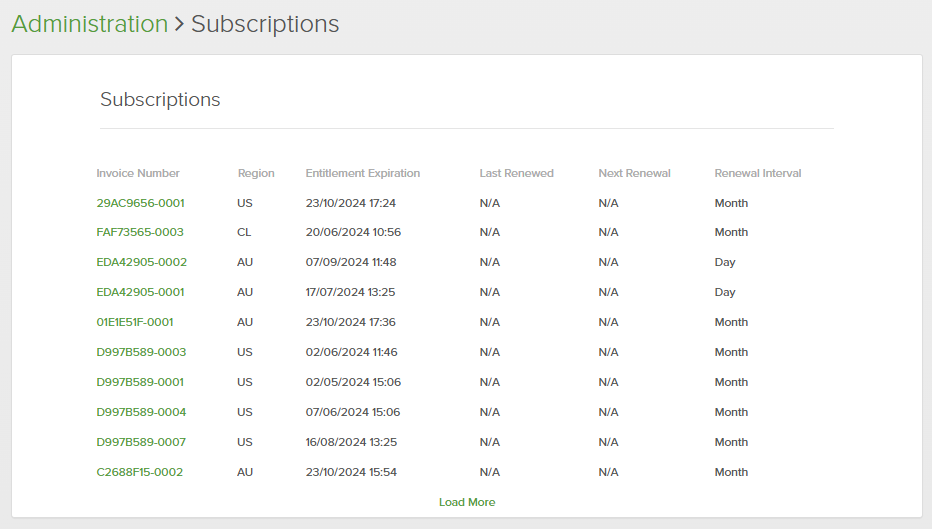
Task: Open invoice FAF73565-0003
Action: 140,232
